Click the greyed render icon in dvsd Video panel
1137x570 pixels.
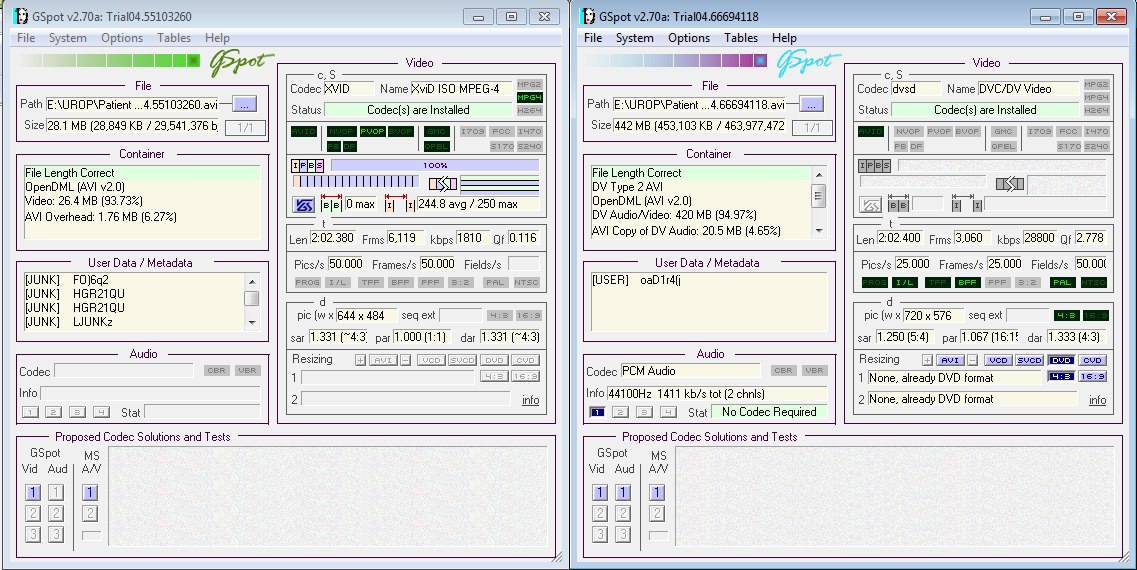pos(870,205)
